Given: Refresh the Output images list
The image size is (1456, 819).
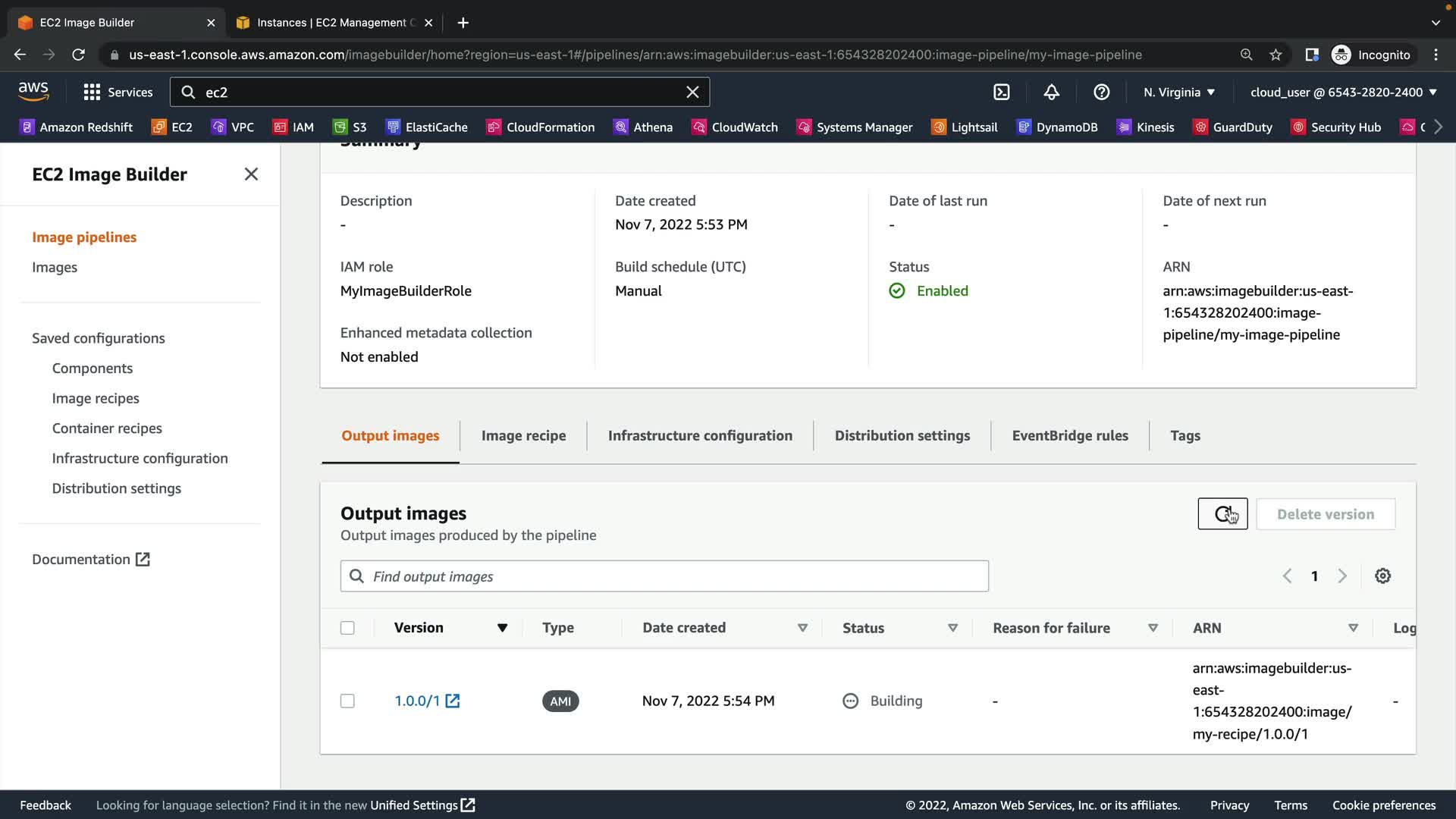Looking at the screenshot, I should [1222, 514].
